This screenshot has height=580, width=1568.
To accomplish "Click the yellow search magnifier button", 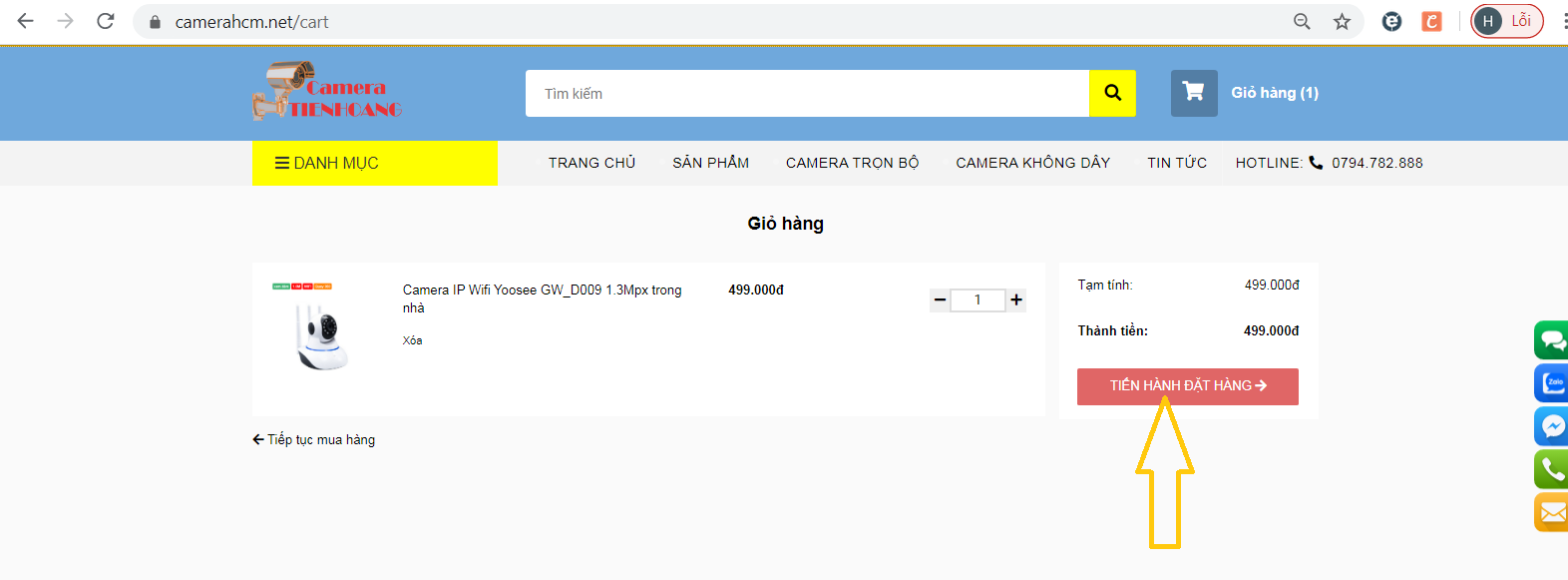I will pos(1112,93).
